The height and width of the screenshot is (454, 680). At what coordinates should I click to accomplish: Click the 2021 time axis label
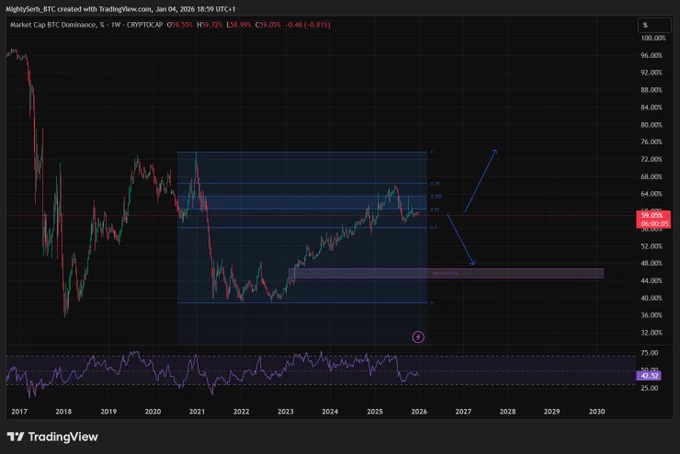[197, 412]
